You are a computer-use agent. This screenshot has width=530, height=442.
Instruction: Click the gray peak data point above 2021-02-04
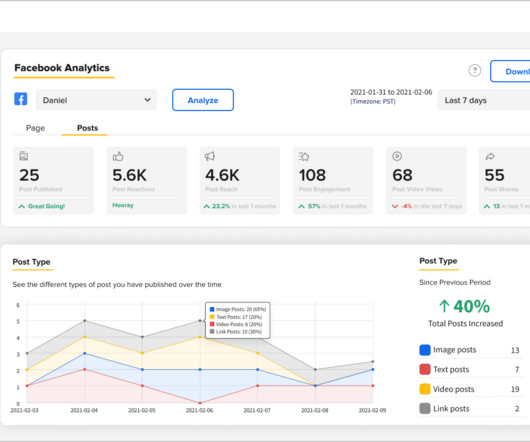[85, 320]
